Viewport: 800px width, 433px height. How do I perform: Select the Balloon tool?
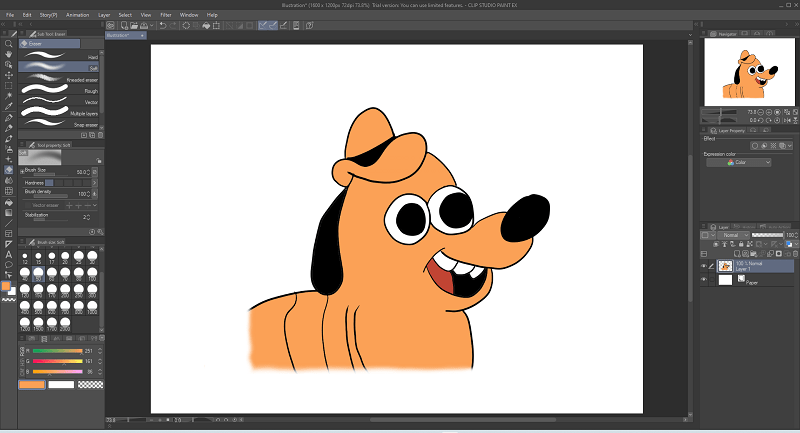9,265
